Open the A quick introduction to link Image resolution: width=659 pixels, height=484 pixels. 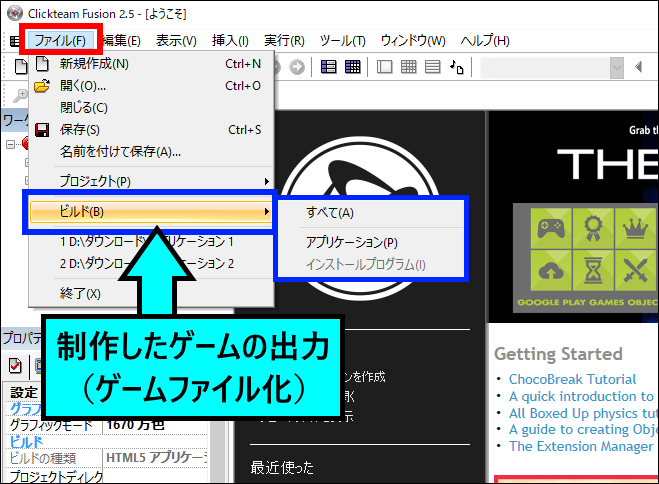[581, 396]
